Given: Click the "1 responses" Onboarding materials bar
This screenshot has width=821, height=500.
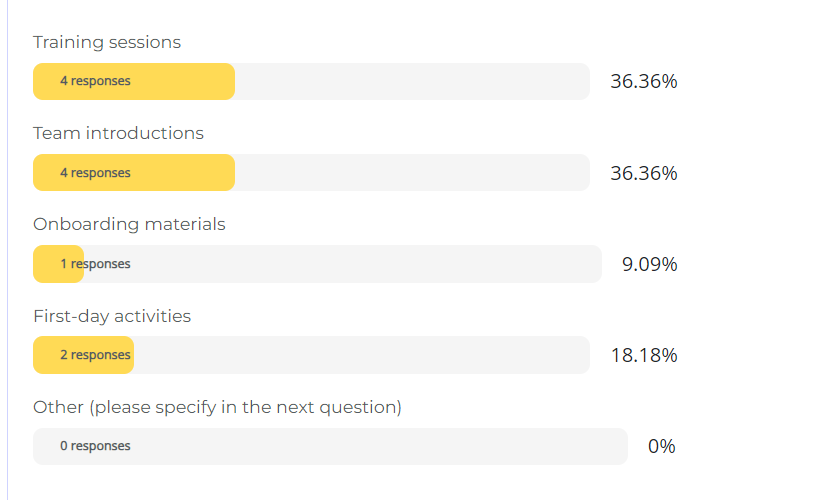Looking at the screenshot, I should click(x=58, y=264).
